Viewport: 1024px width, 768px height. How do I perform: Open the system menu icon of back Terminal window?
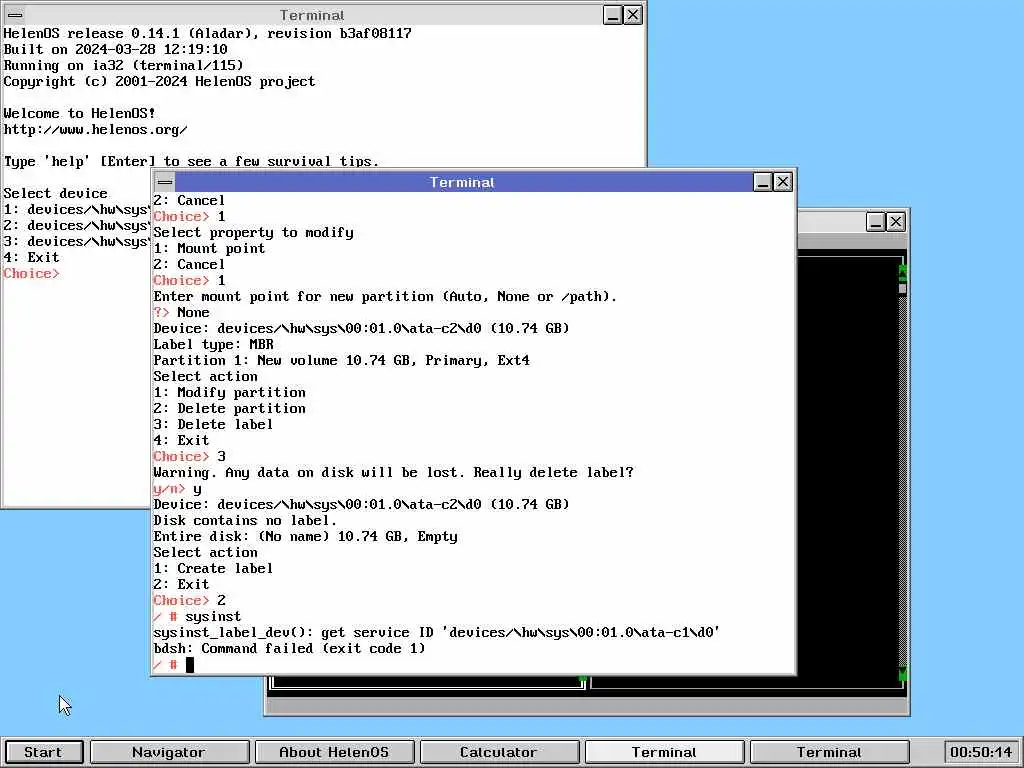(15, 14)
